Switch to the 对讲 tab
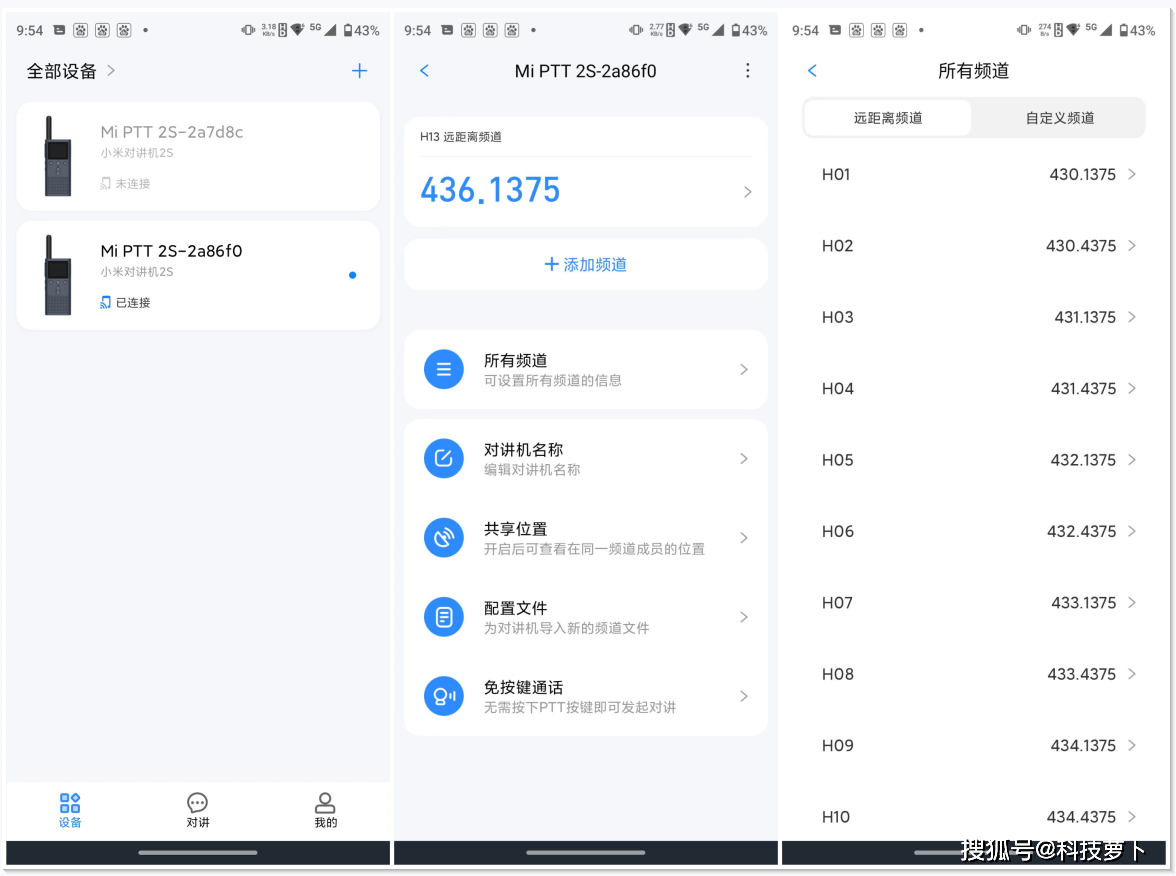1176x876 pixels. point(198,810)
